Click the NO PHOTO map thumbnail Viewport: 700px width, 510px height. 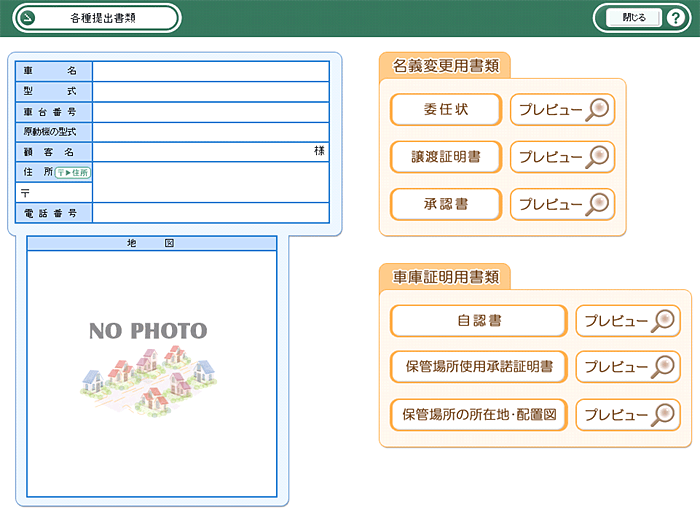coord(151,372)
